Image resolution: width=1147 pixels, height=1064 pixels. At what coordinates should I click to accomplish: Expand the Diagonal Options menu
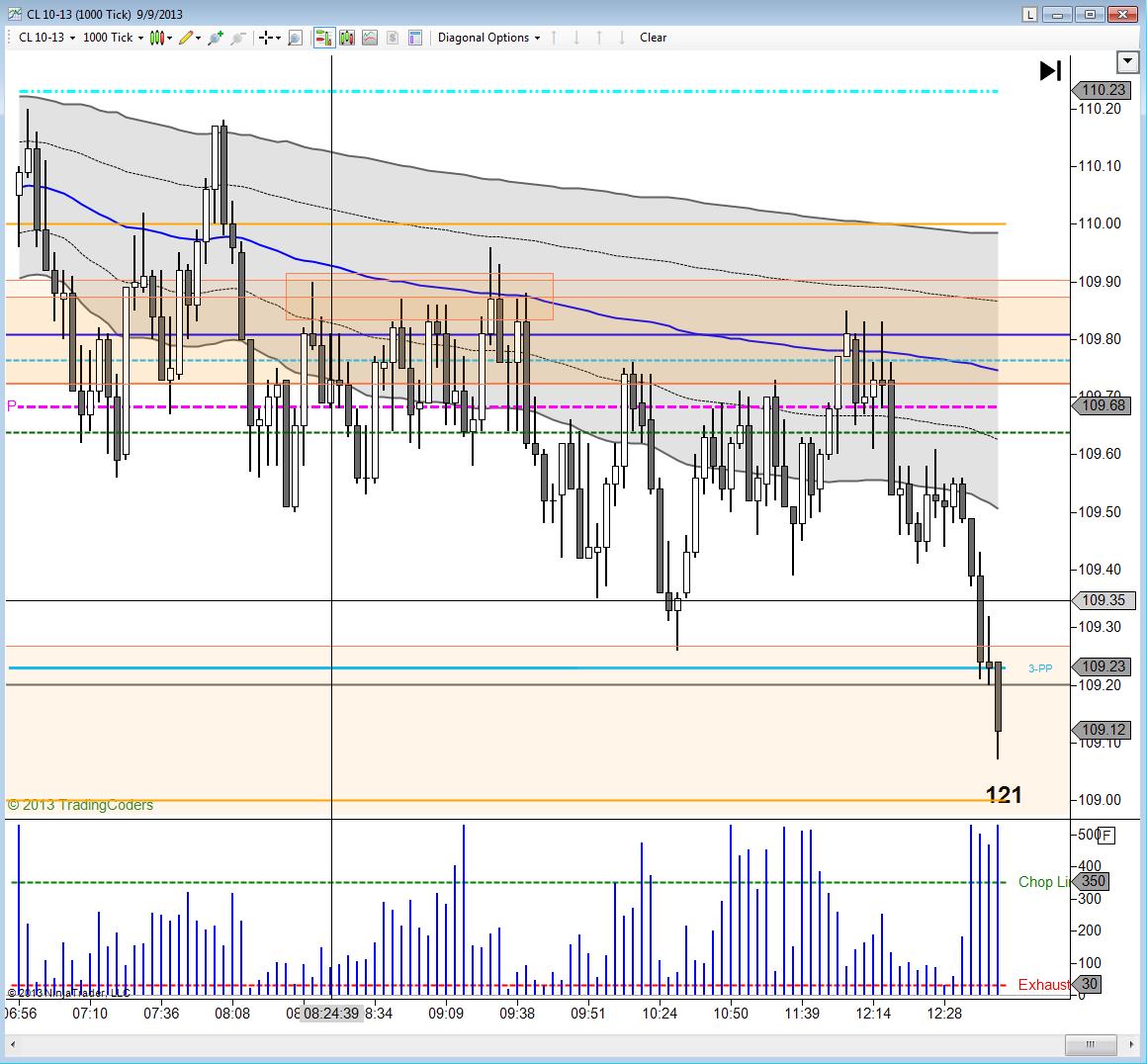[488, 38]
